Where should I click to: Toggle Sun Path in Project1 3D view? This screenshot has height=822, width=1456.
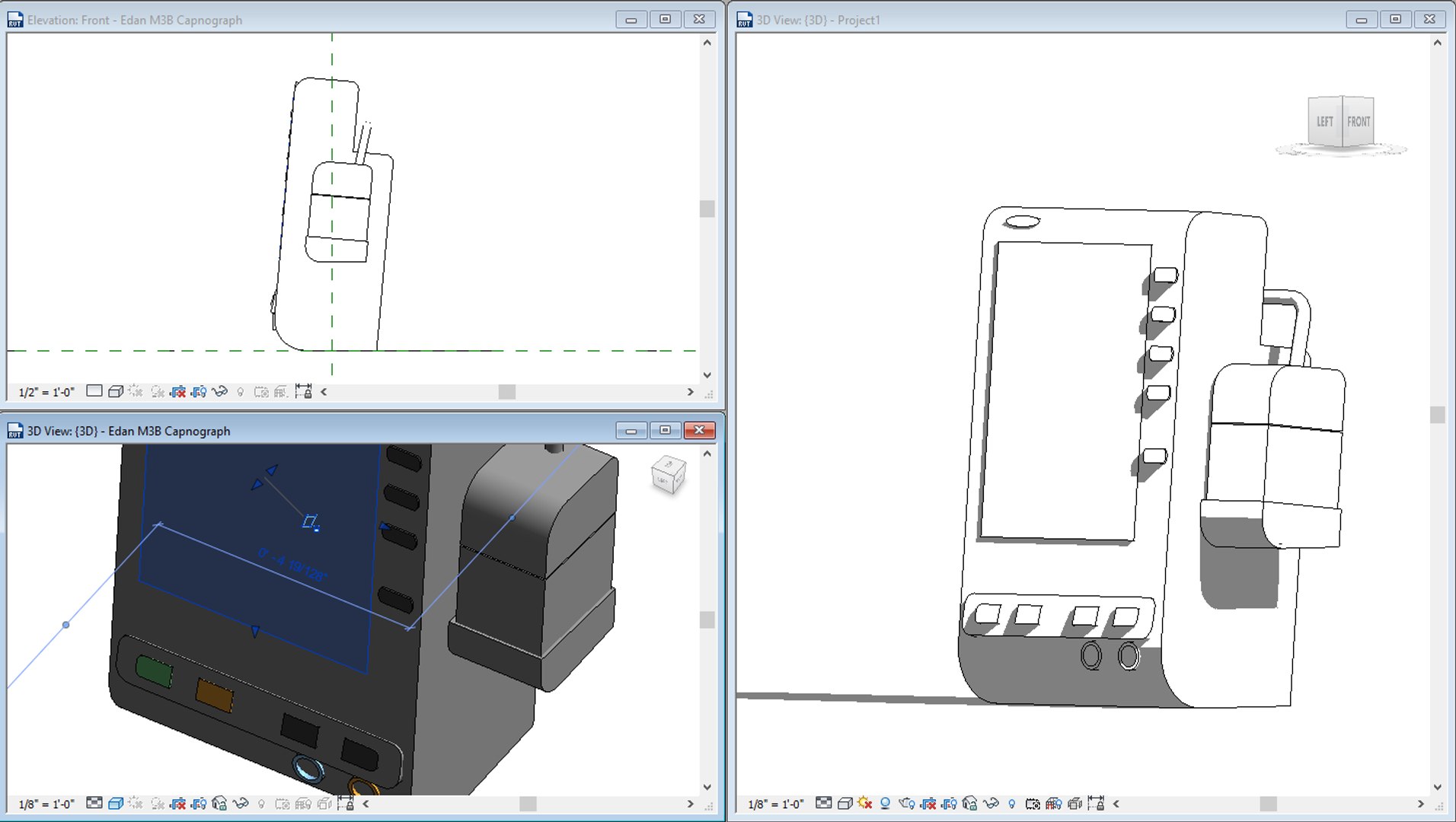tap(864, 803)
